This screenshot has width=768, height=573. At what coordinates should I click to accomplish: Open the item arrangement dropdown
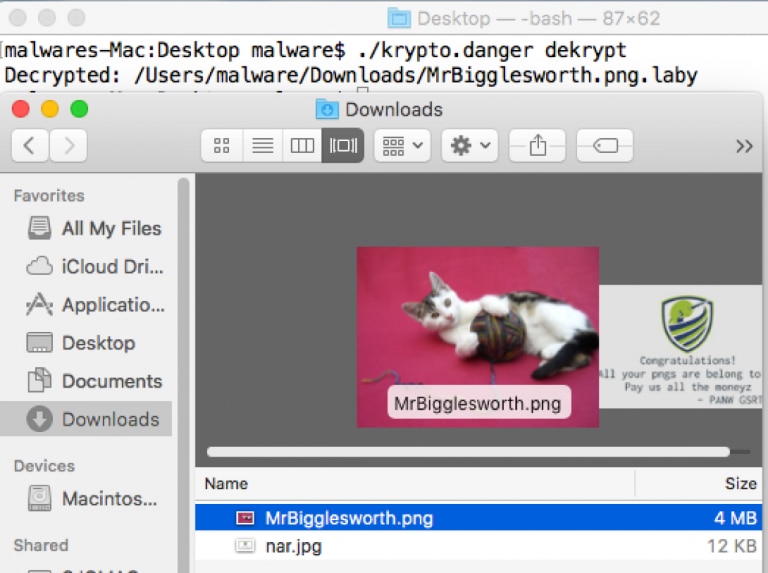[x=402, y=145]
